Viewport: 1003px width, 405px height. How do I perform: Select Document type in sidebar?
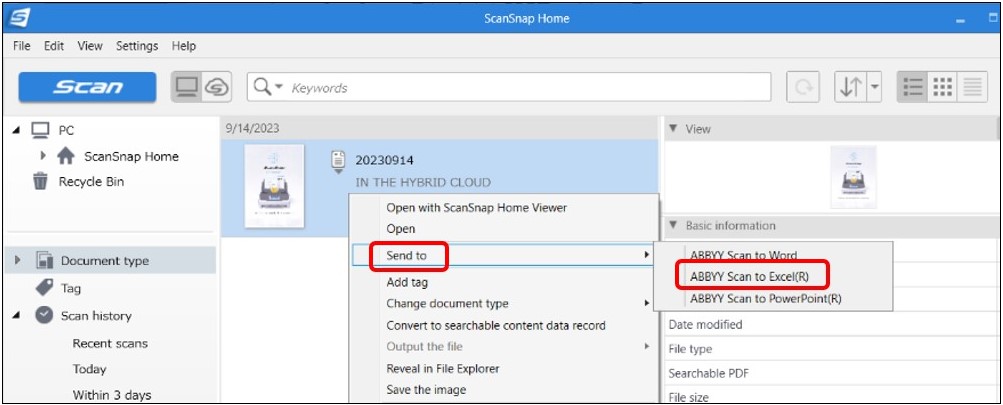point(104,260)
